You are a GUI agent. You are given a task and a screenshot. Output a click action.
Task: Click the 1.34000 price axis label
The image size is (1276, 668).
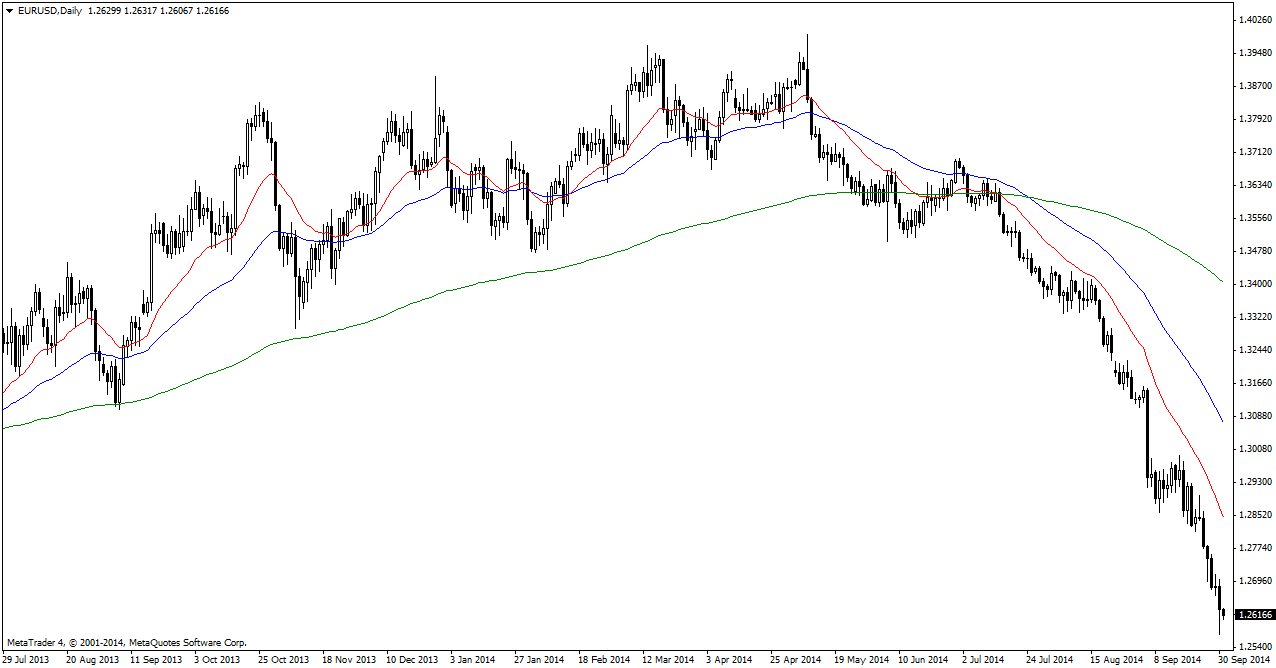(x=1255, y=284)
